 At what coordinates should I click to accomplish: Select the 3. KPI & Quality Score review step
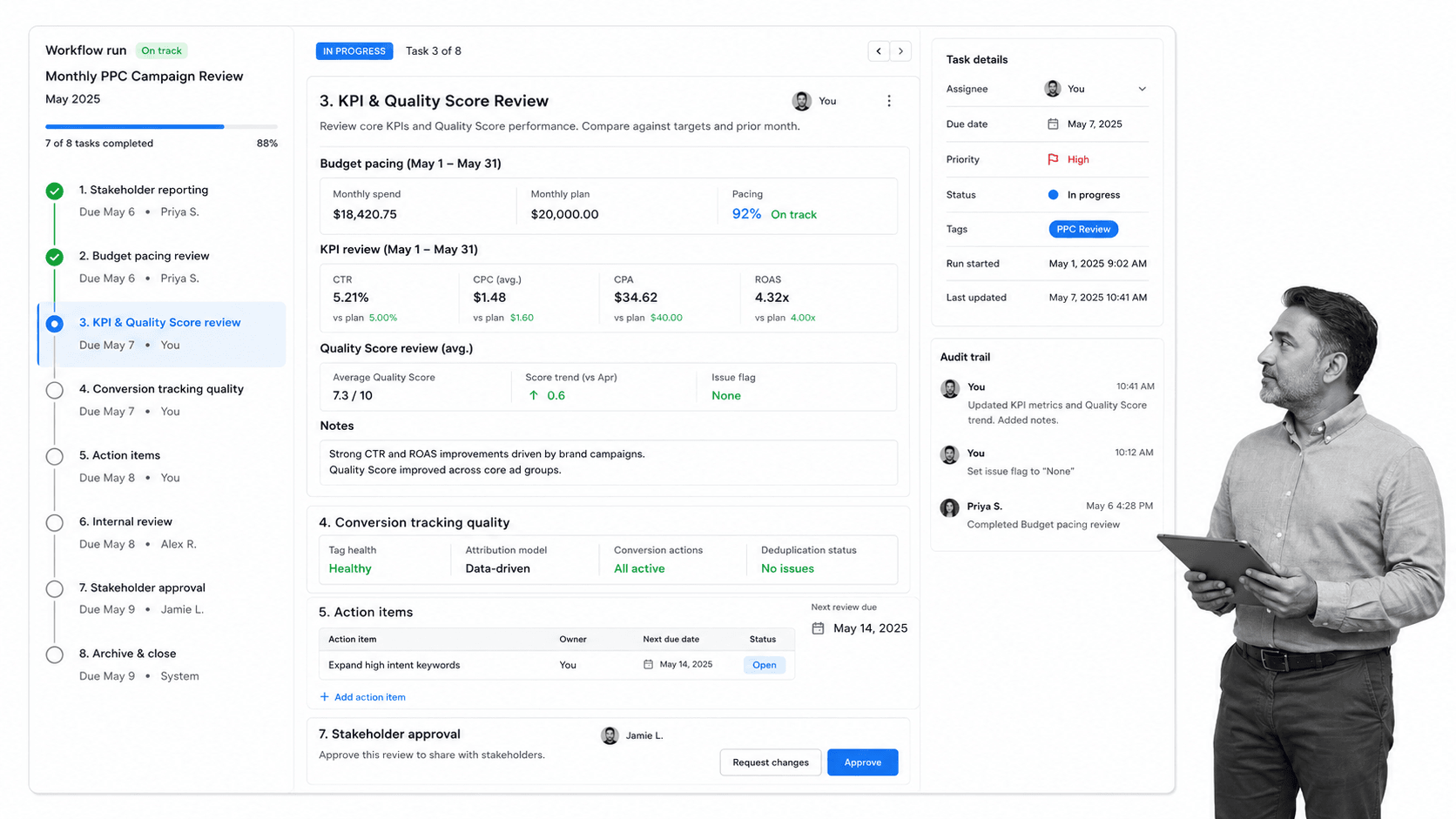pos(162,333)
